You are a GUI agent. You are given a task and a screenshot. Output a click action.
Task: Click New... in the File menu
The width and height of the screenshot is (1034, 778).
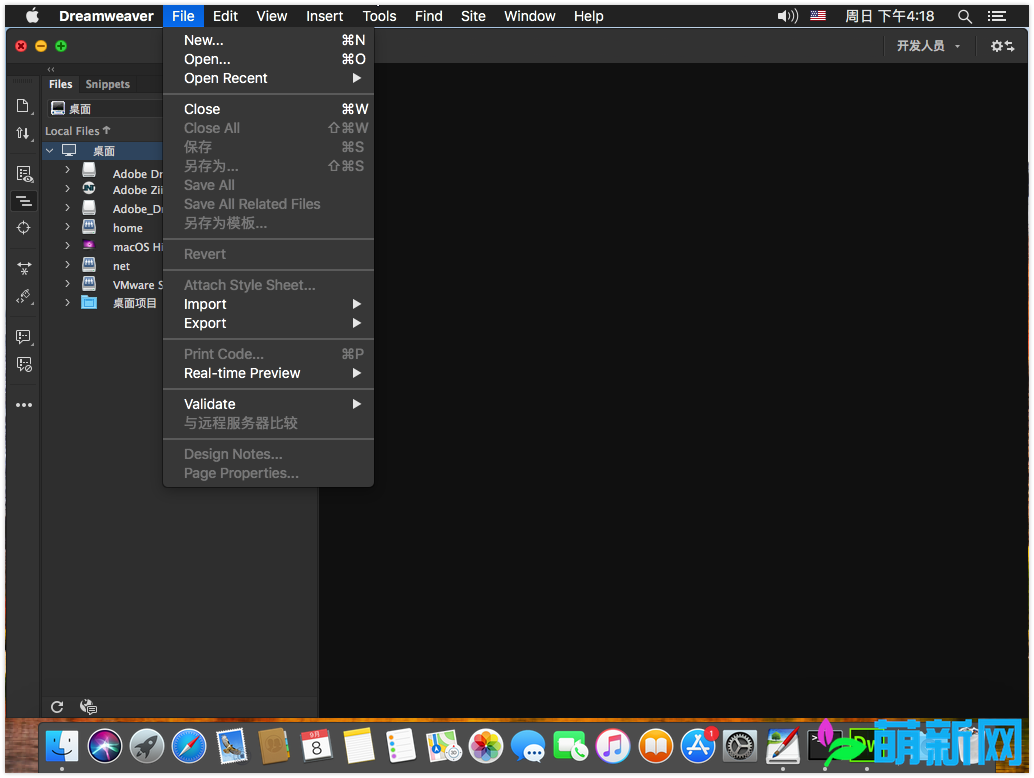coord(203,40)
